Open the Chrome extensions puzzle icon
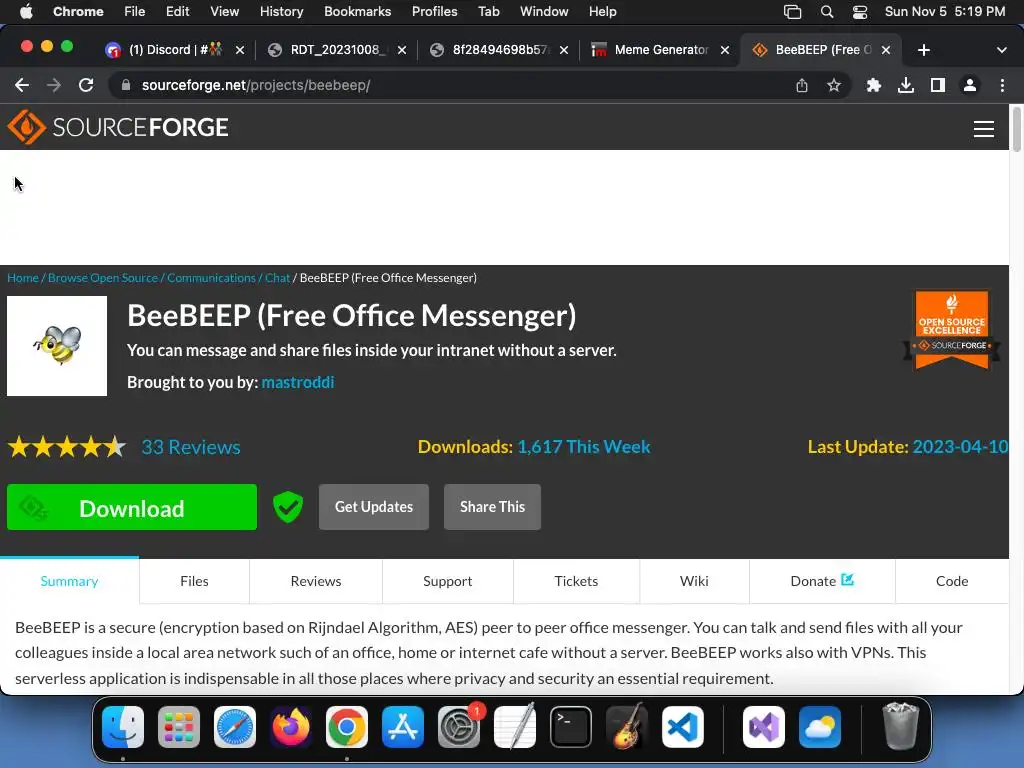This screenshot has height=768, width=1024. click(x=873, y=85)
